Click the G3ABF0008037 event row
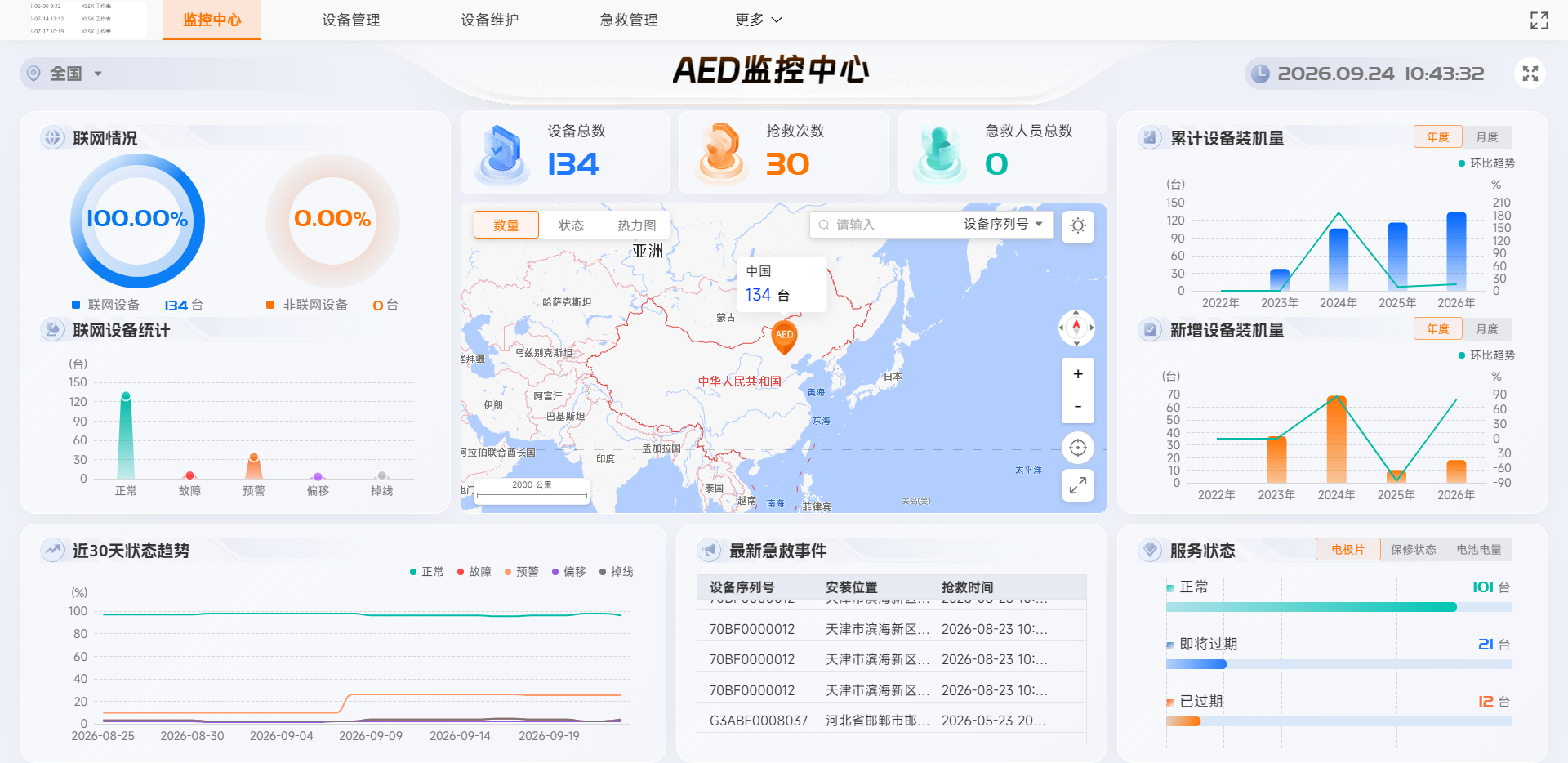Screen dimensions: 1568x763 click(892, 721)
